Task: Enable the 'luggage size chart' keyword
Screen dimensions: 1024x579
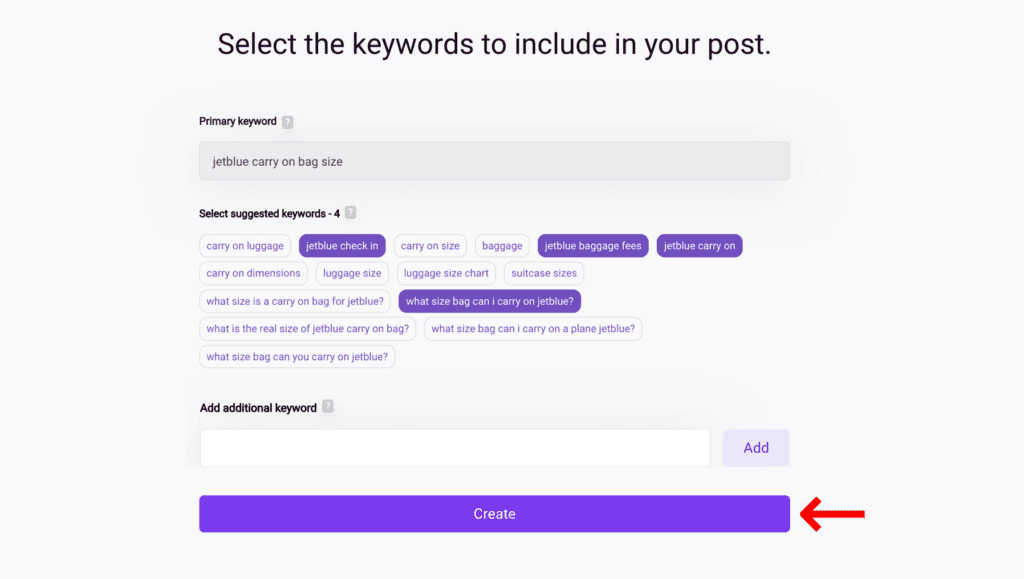Action: (447, 273)
